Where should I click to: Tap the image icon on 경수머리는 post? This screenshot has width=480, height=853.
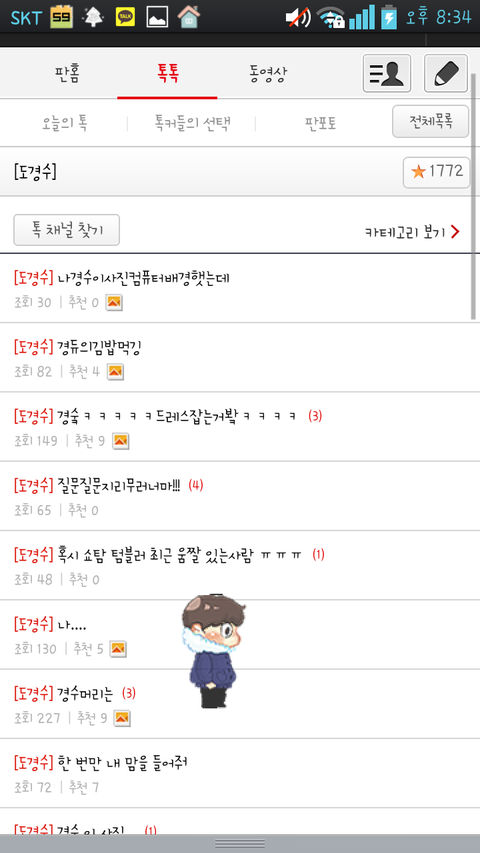point(122,718)
